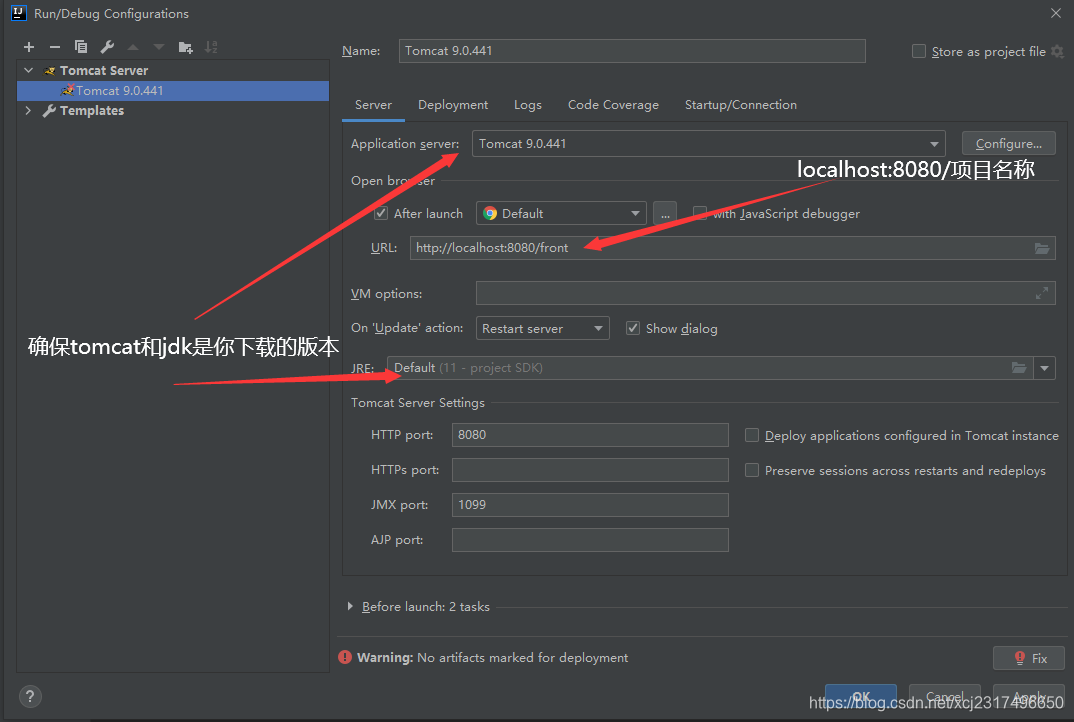The width and height of the screenshot is (1074, 722).
Task: Click Fix button for warning
Action: tap(1029, 658)
